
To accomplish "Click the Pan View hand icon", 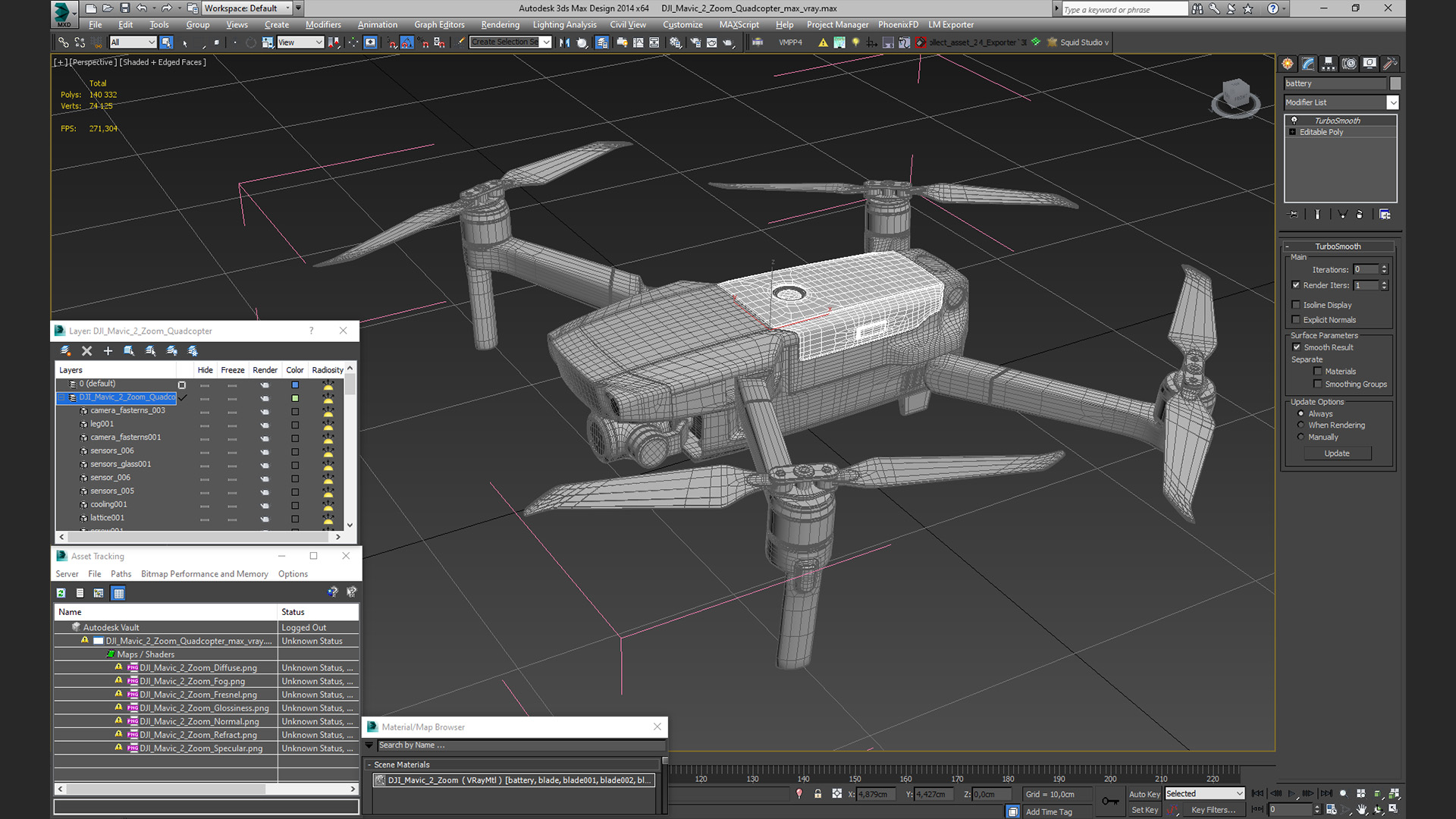I will [1362, 810].
